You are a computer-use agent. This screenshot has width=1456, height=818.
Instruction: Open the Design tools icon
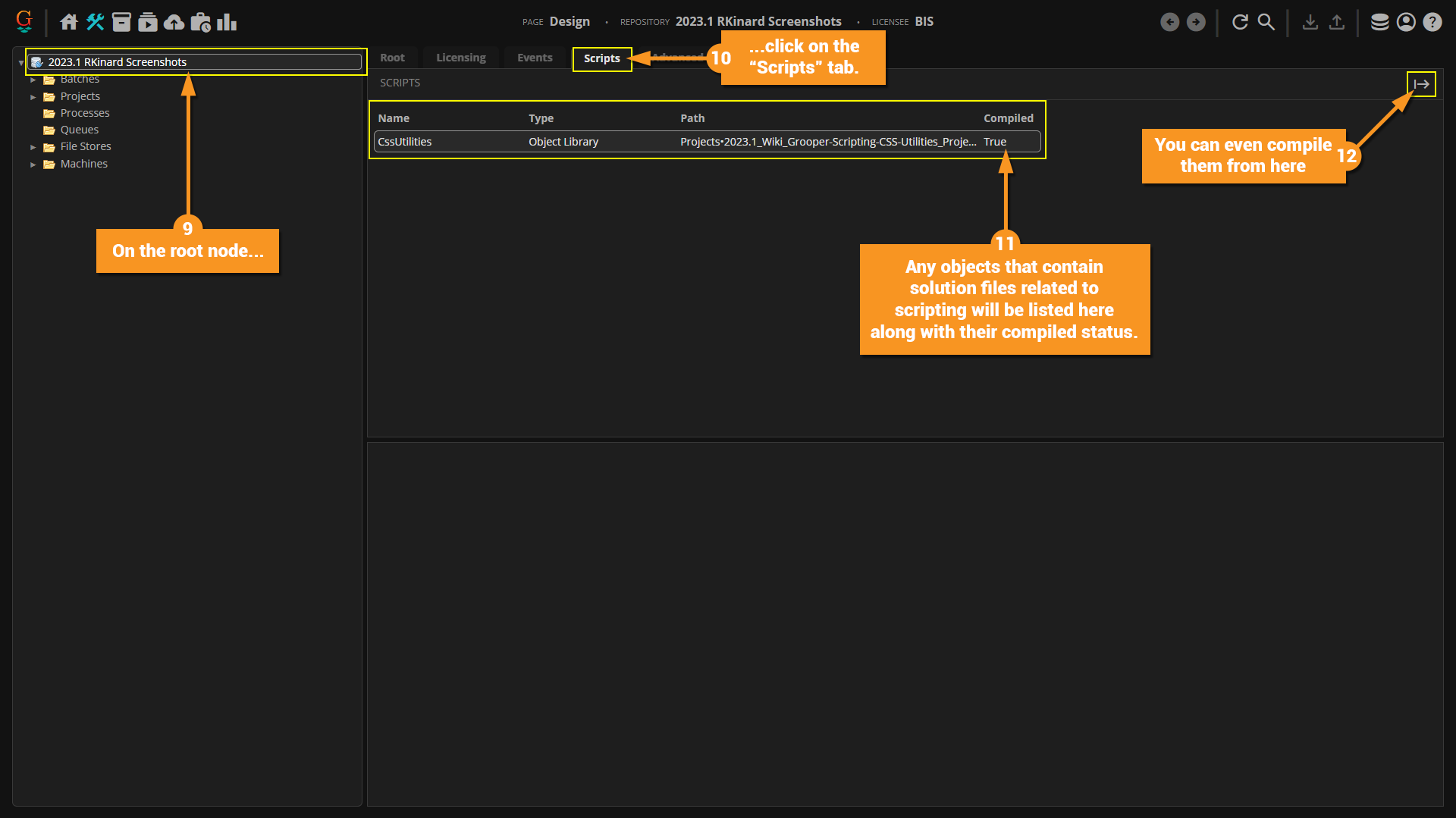(x=95, y=22)
